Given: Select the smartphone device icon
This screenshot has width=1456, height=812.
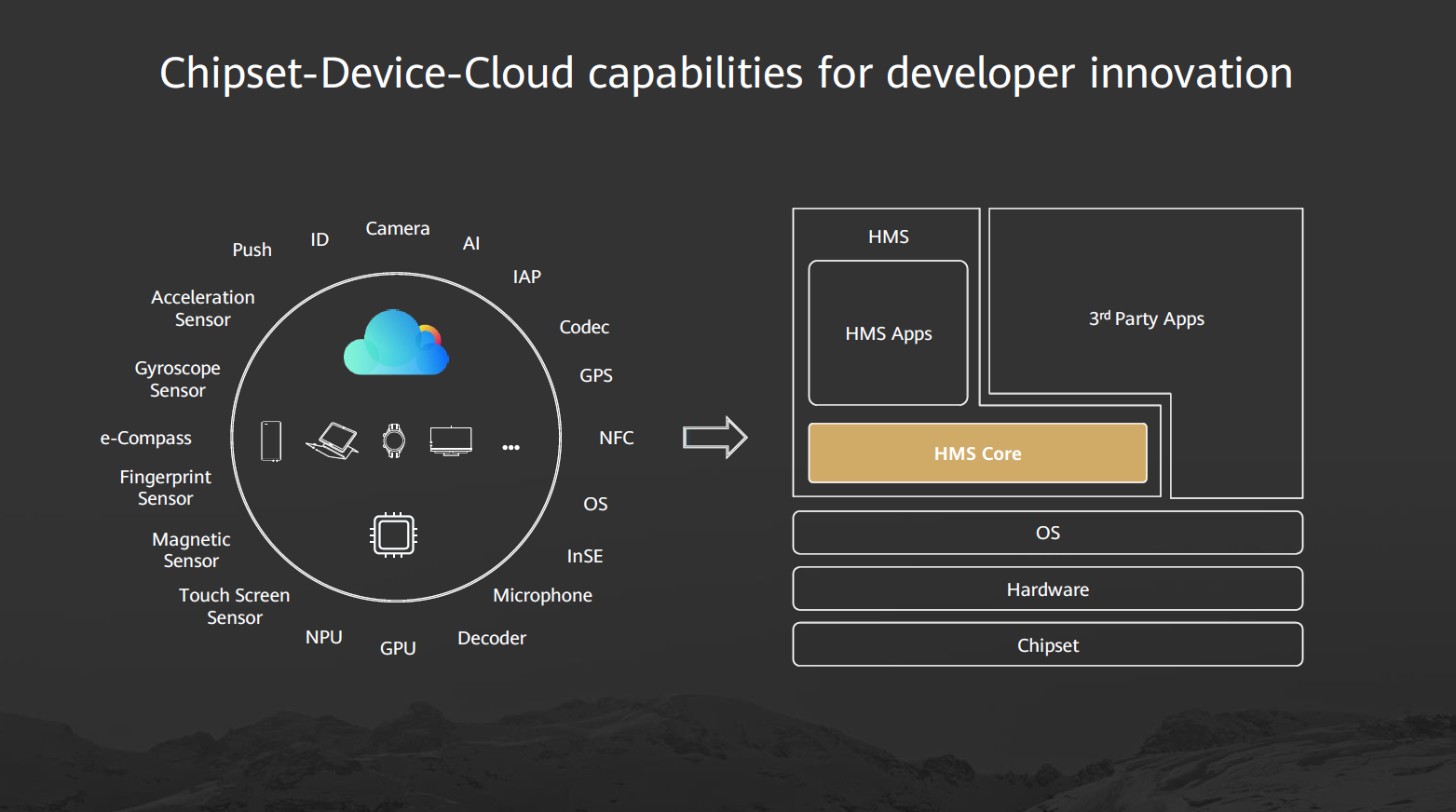Looking at the screenshot, I should (x=271, y=440).
